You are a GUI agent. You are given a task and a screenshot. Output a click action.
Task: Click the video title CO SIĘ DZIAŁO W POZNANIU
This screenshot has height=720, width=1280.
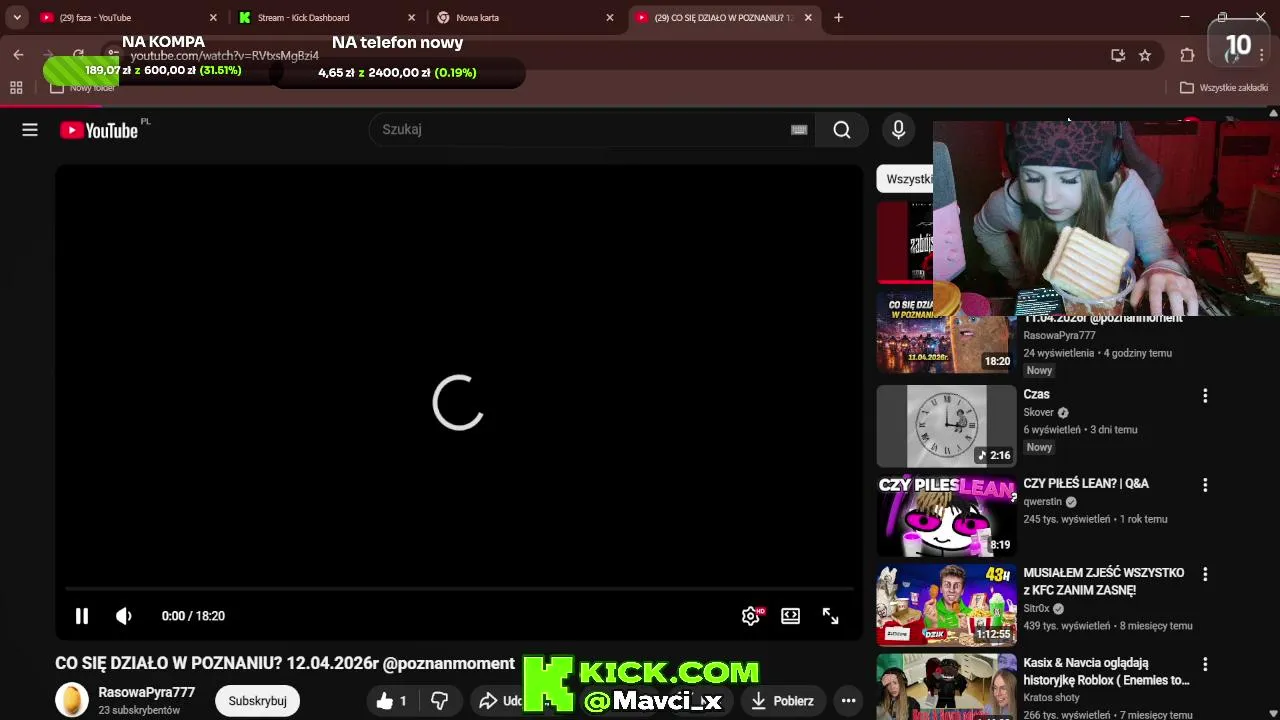pyautogui.click(x=285, y=663)
